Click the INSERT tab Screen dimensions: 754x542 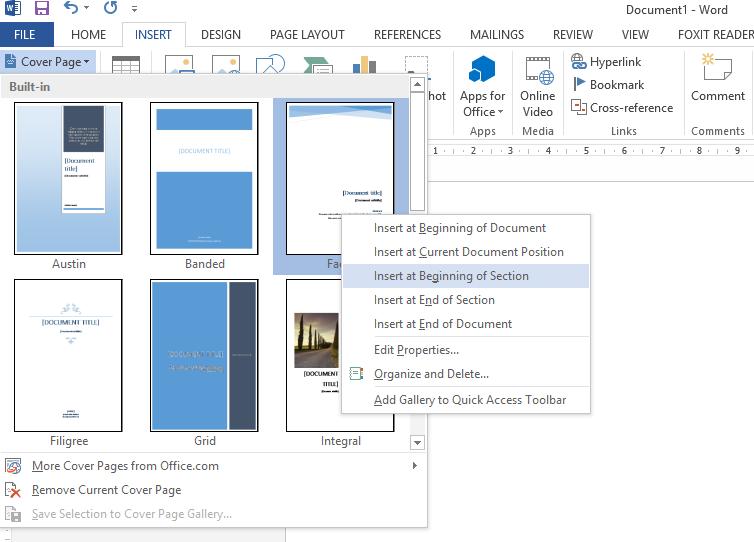pyautogui.click(x=153, y=35)
